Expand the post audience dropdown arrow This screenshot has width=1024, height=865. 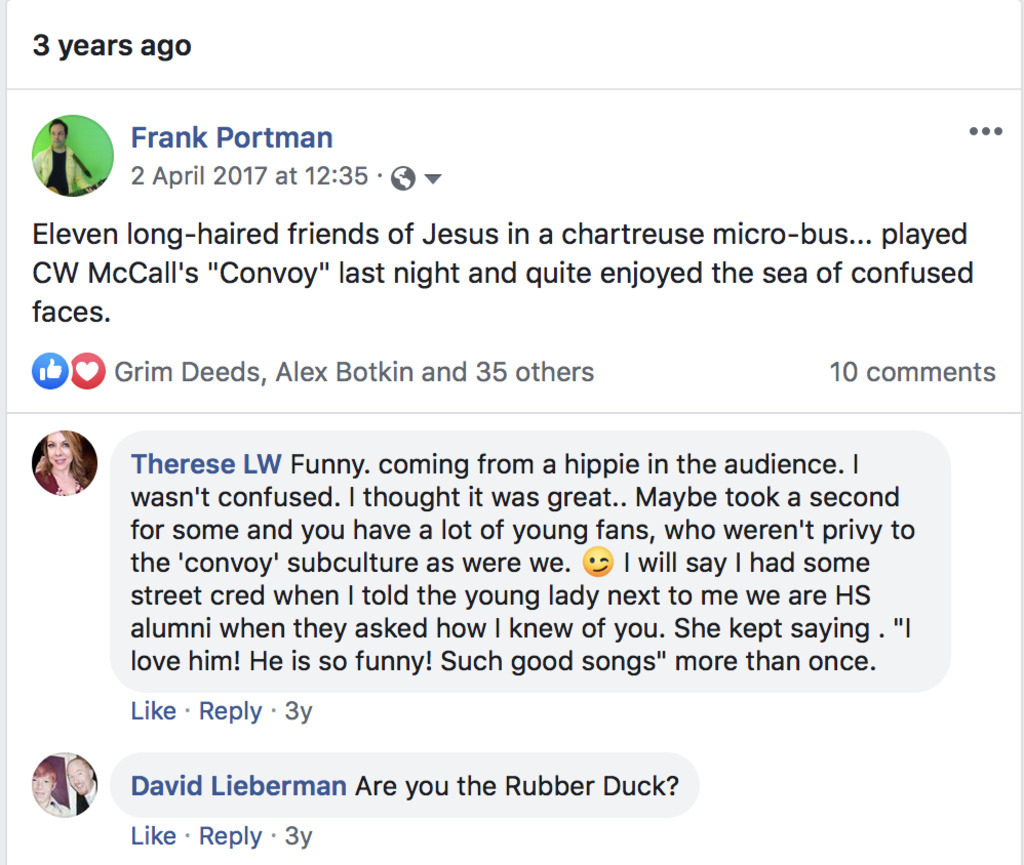point(433,179)
